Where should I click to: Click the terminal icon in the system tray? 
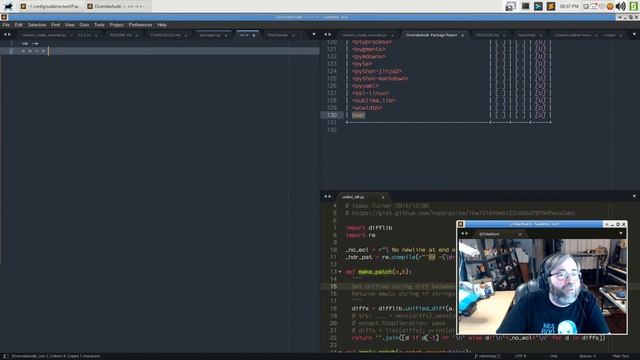pyautogui.click(x=525, y=6)
